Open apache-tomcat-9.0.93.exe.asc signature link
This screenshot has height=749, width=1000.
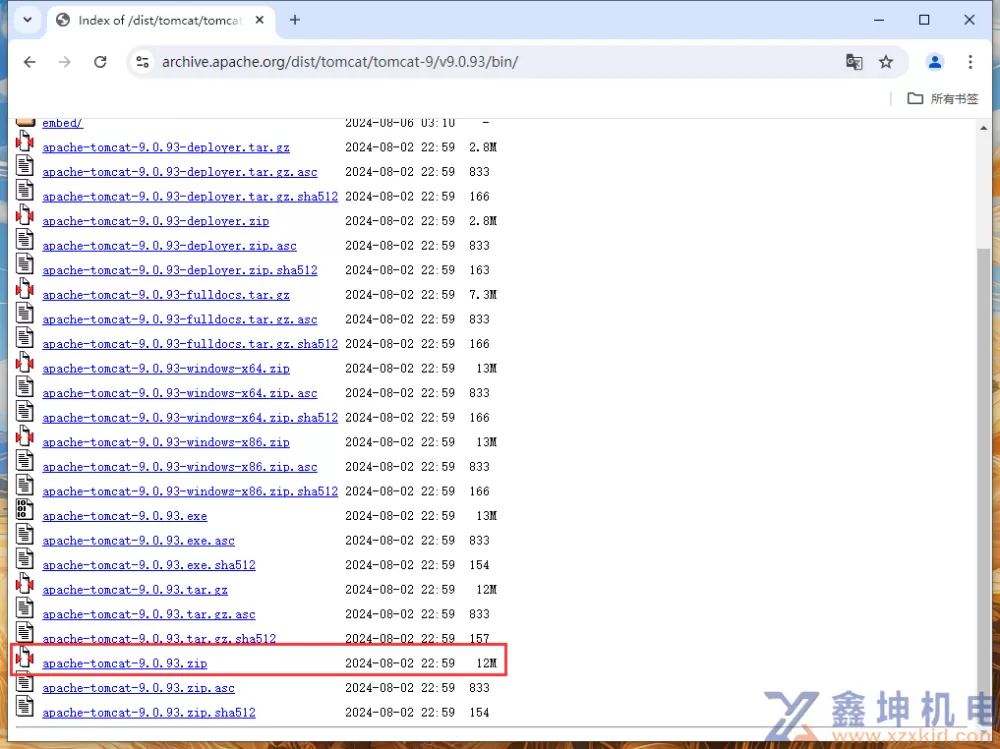tap(138, 540)
